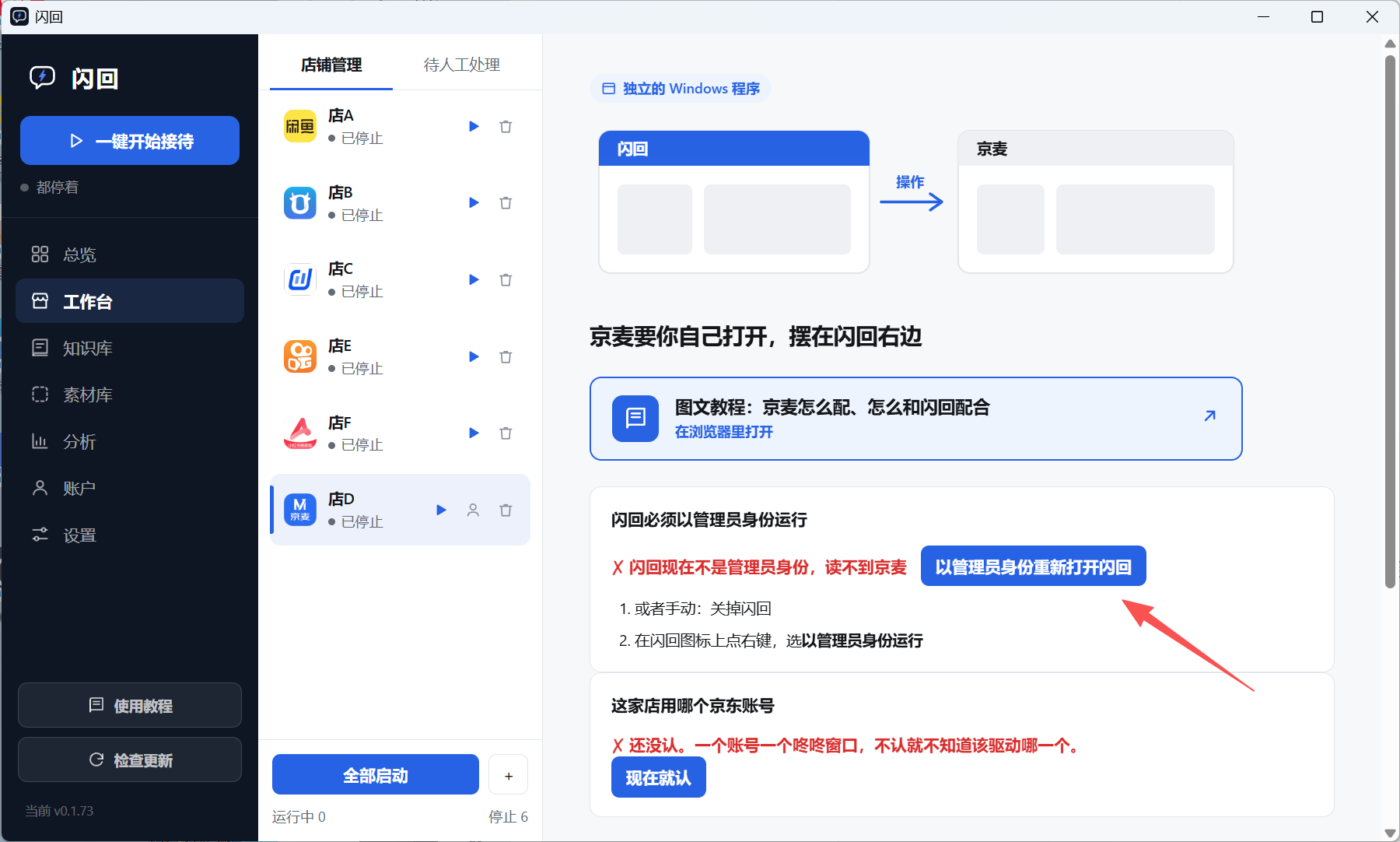Viewport: 1400px width, 842px height.
Task: Select the 店F store logo
Action: point(300,433)
